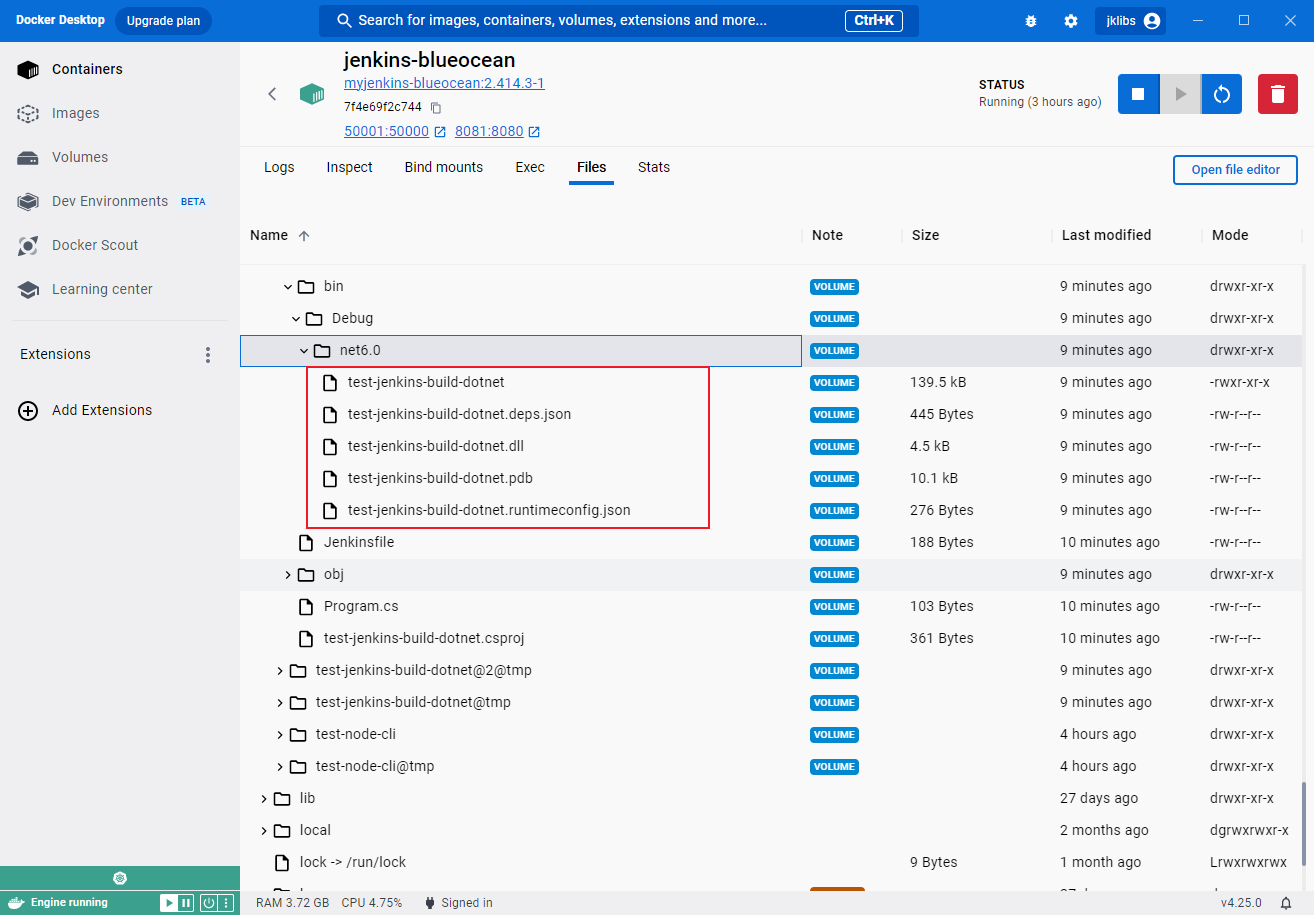Open the troubleshoot bug icon

pos(1031,21)
